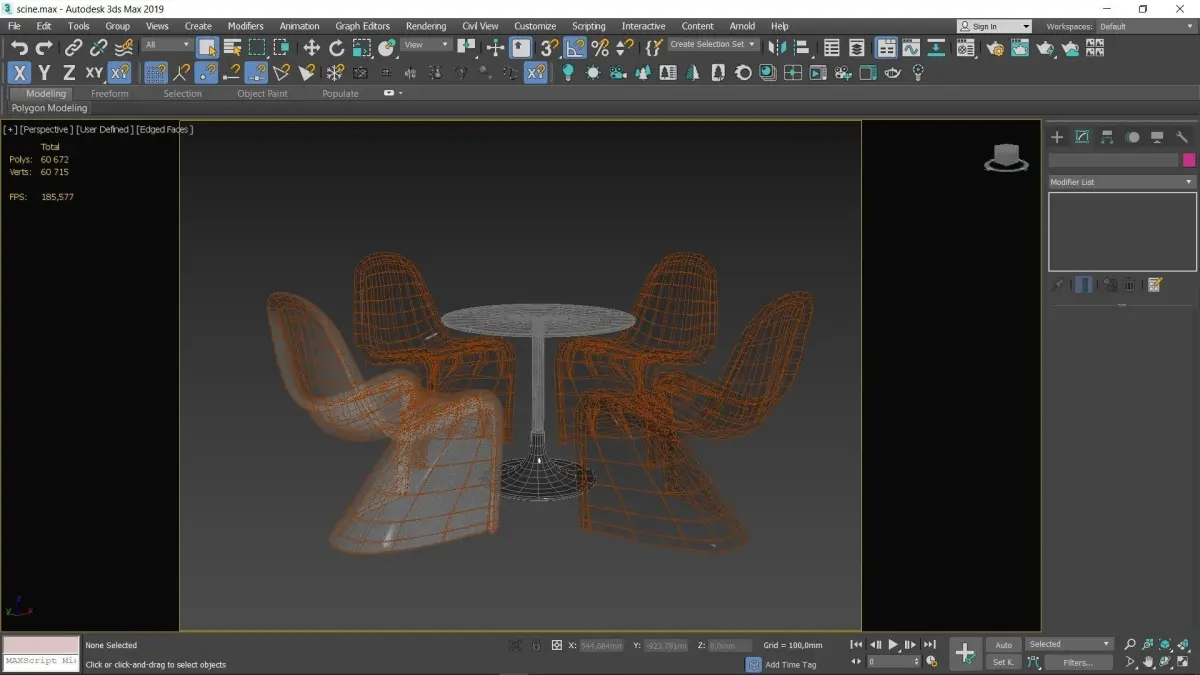Click the Undo arrow in main toolbar
The height and width of the screenshot is (675, 1200).
click(x=19, y=47)
